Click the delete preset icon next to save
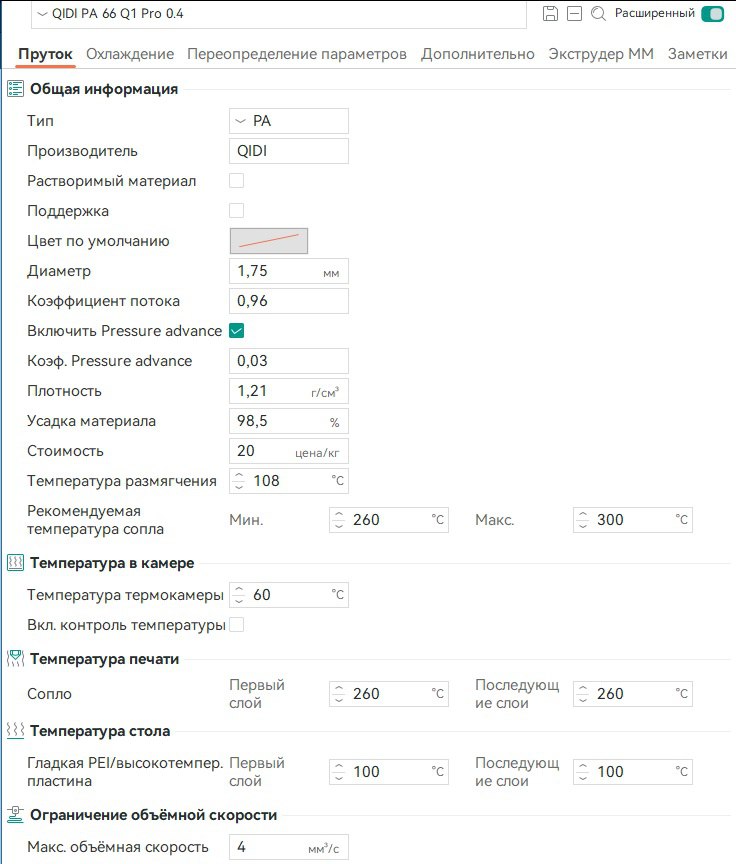The image size is (736, 864). pyautogui.click(x=574, y=14)
